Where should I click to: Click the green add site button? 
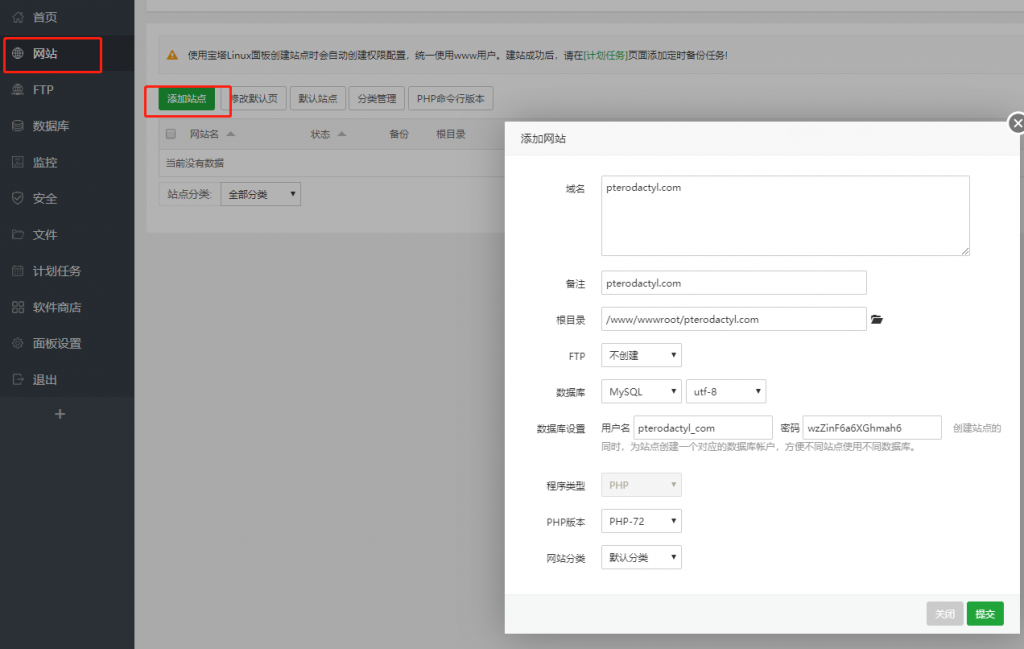pos(187,99)
